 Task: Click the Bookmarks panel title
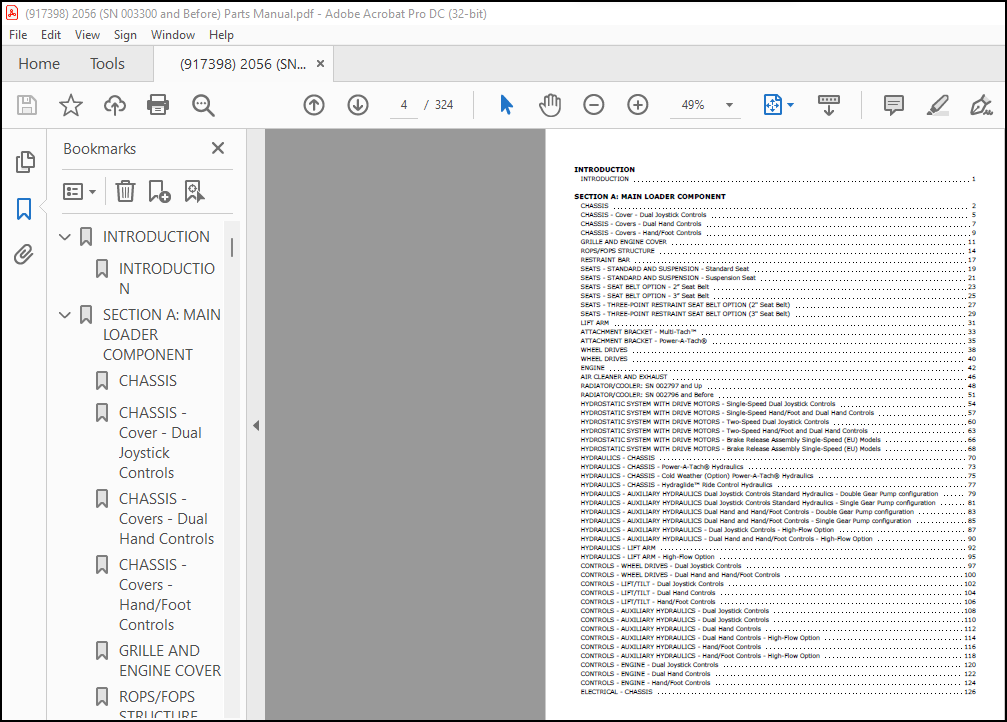[100, 148]
